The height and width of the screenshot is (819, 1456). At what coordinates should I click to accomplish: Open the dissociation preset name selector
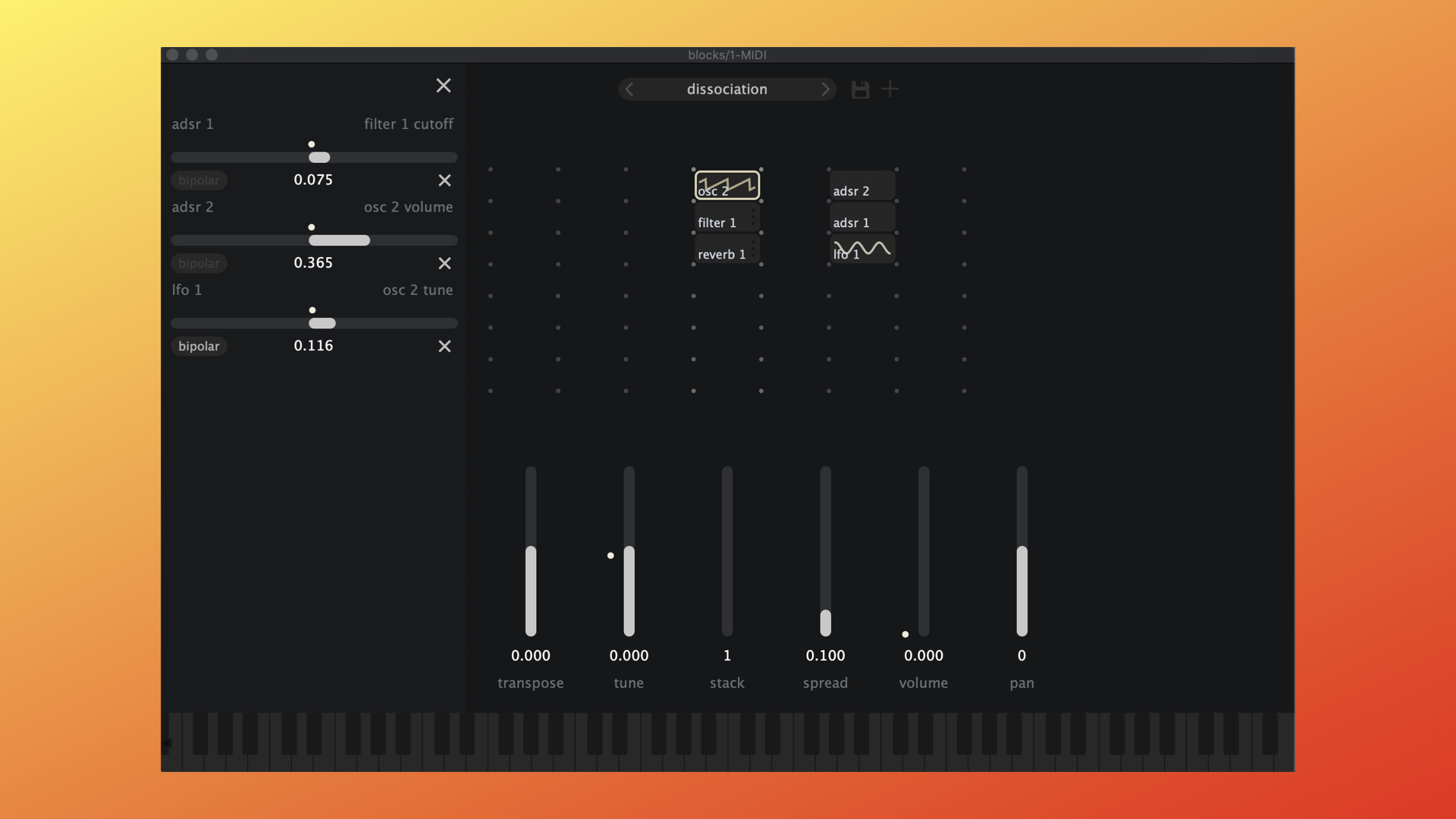coord(726,89)
